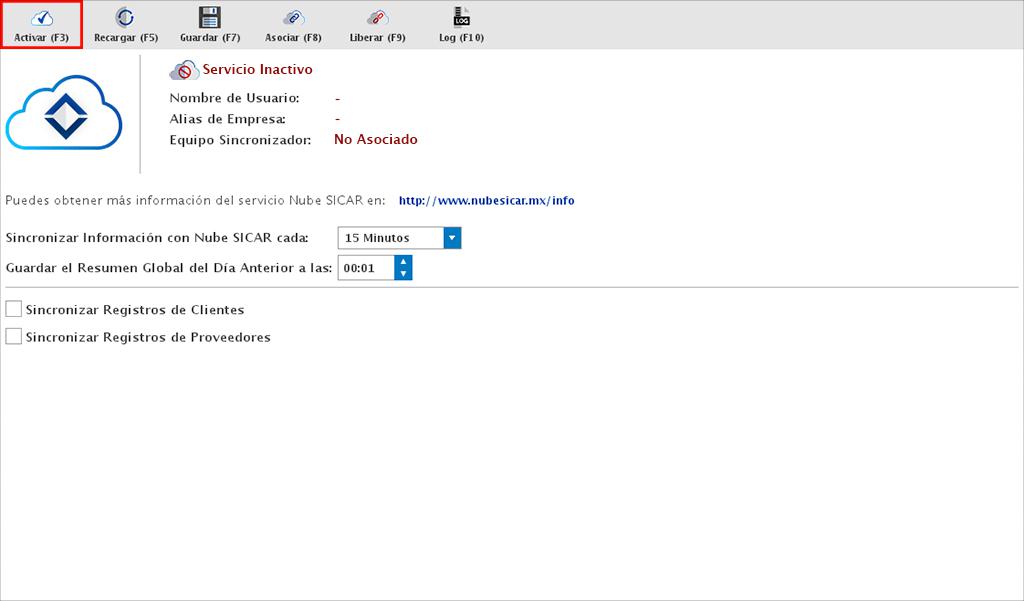Increase the Resumen Global time with up arrow

pos(403,262)
